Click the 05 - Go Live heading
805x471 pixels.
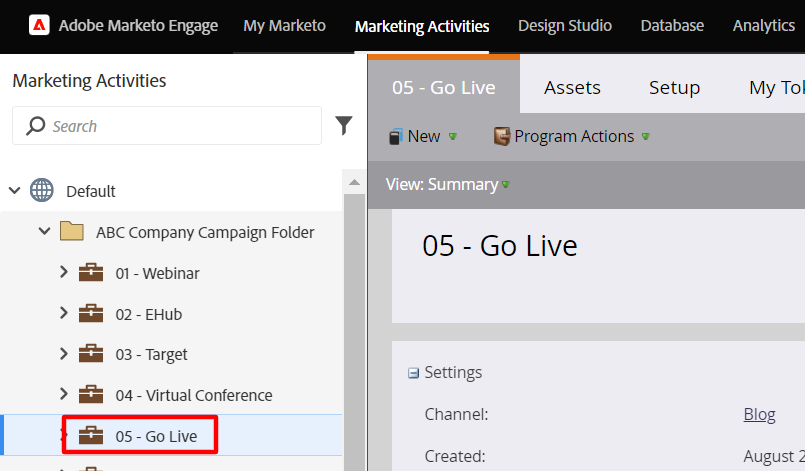(x=500, y=246)
